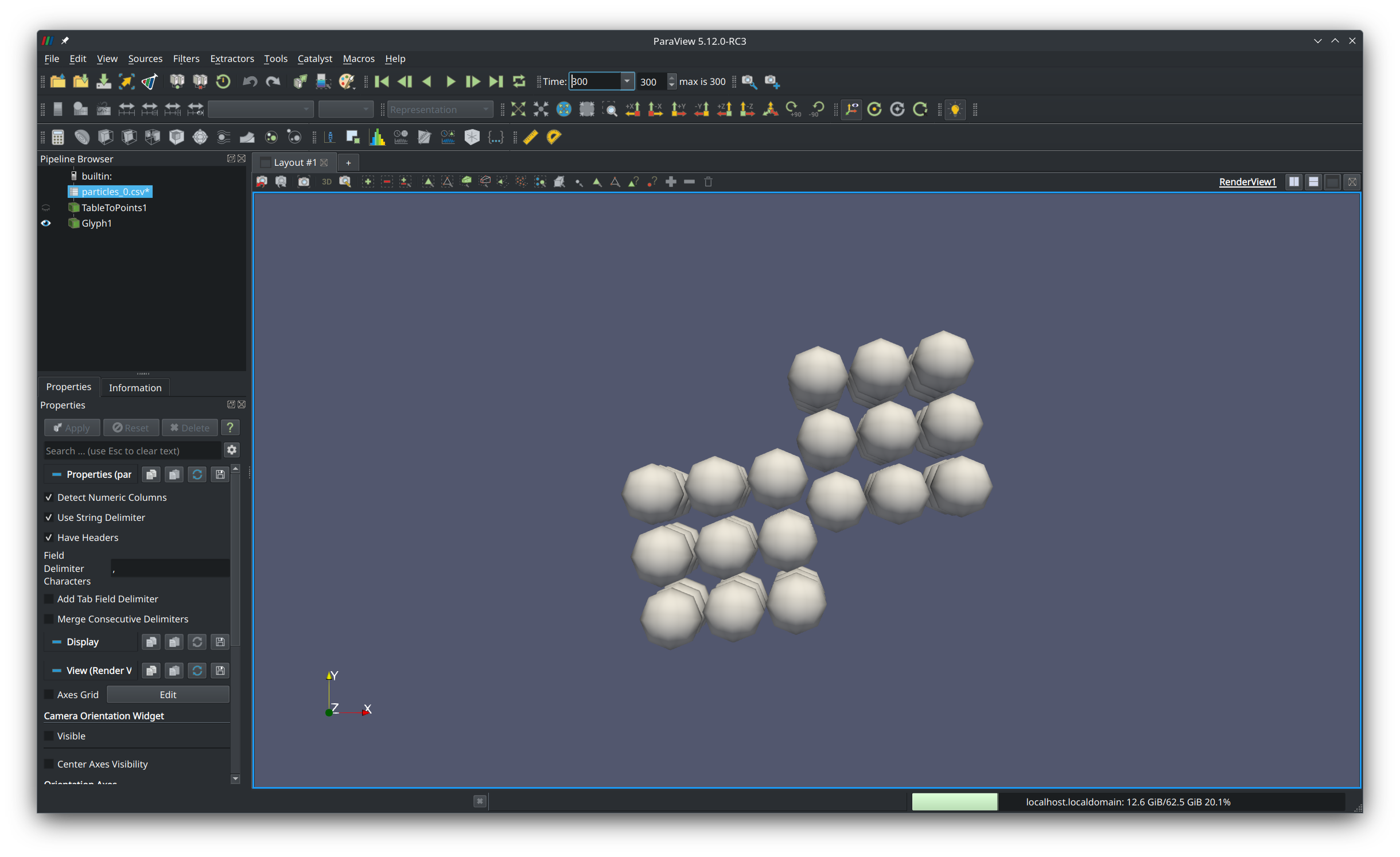Click the Light Kit bulb icon

955,109
